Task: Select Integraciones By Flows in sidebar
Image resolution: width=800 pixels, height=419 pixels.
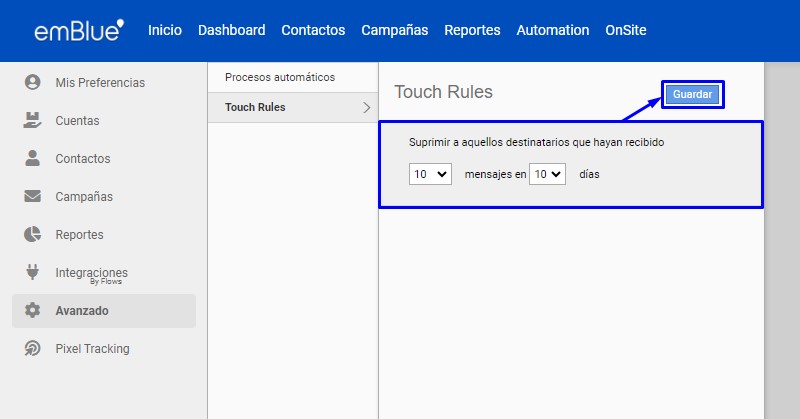Action: 92,275
